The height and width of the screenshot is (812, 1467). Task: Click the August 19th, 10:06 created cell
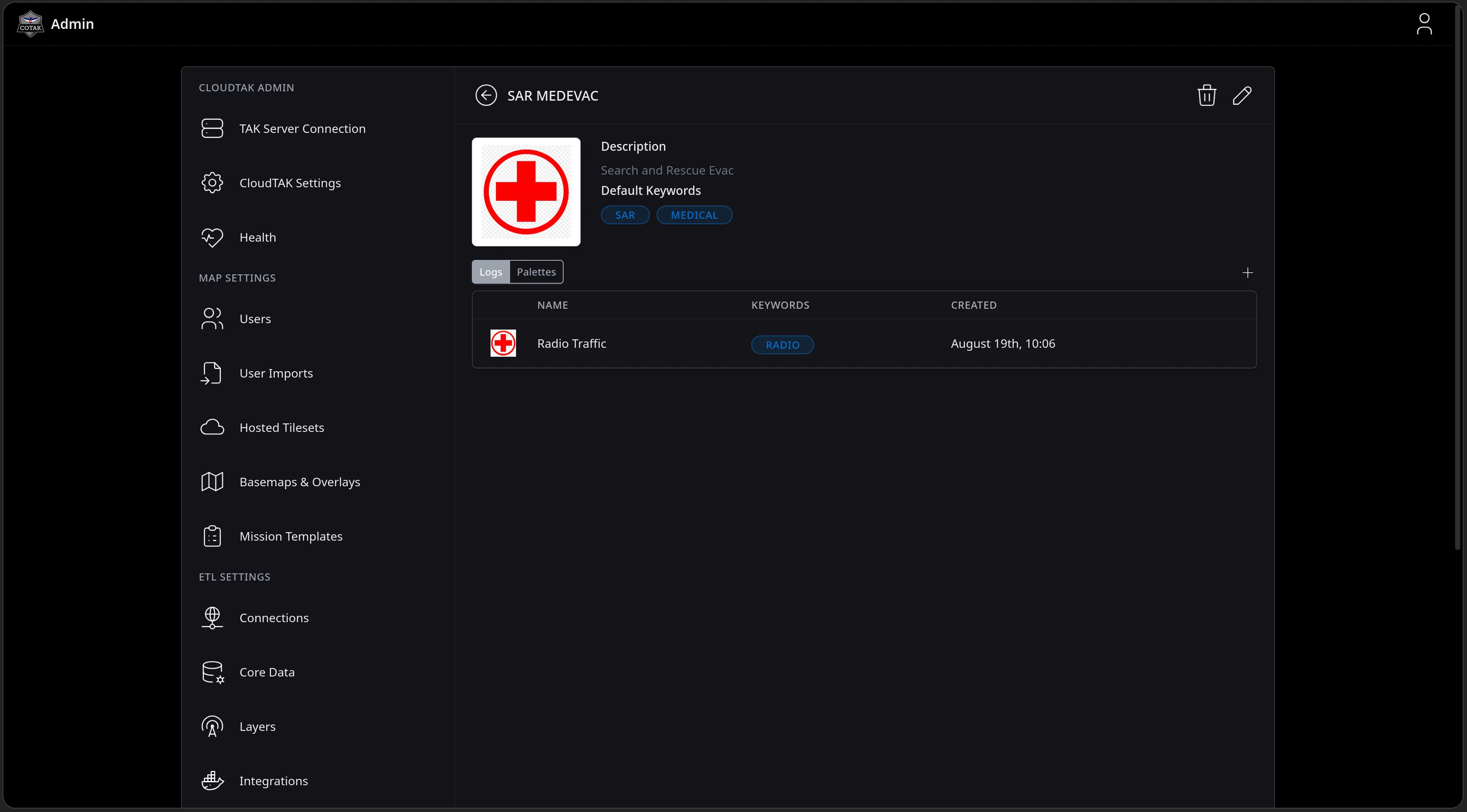(1002, 344)
